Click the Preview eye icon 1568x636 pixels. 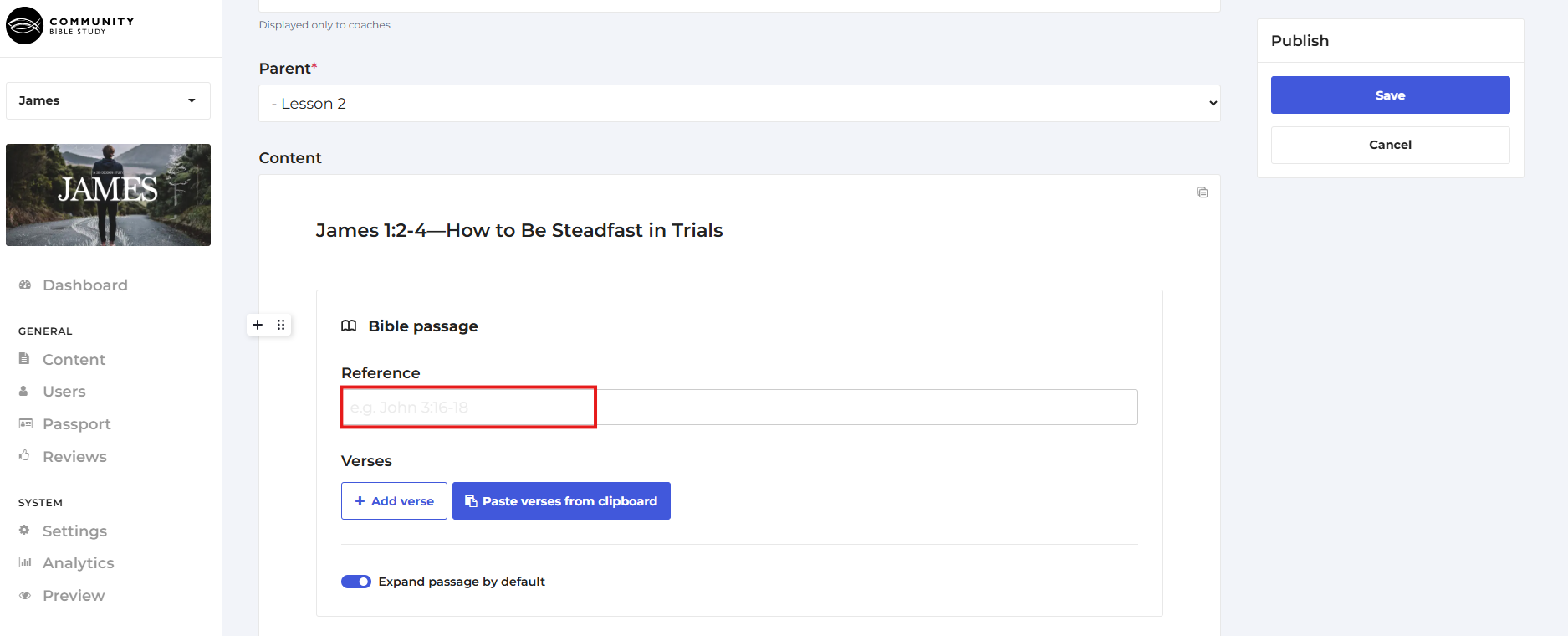(x=25, y=595)
